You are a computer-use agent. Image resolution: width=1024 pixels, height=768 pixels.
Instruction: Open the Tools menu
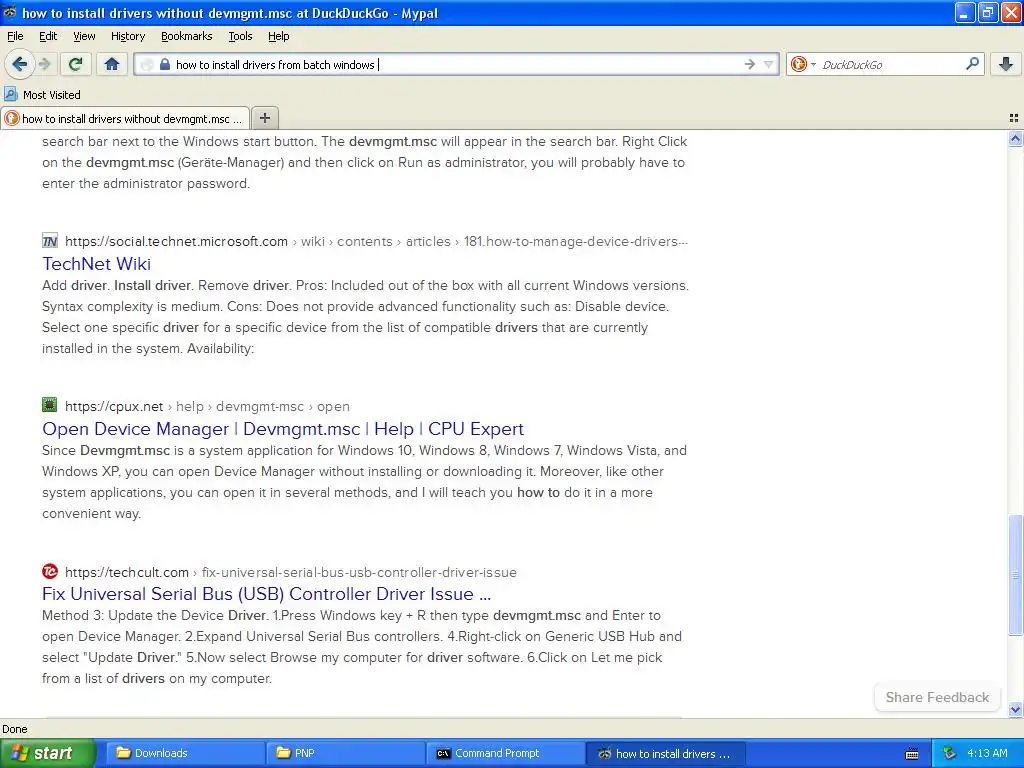(240, 36)
